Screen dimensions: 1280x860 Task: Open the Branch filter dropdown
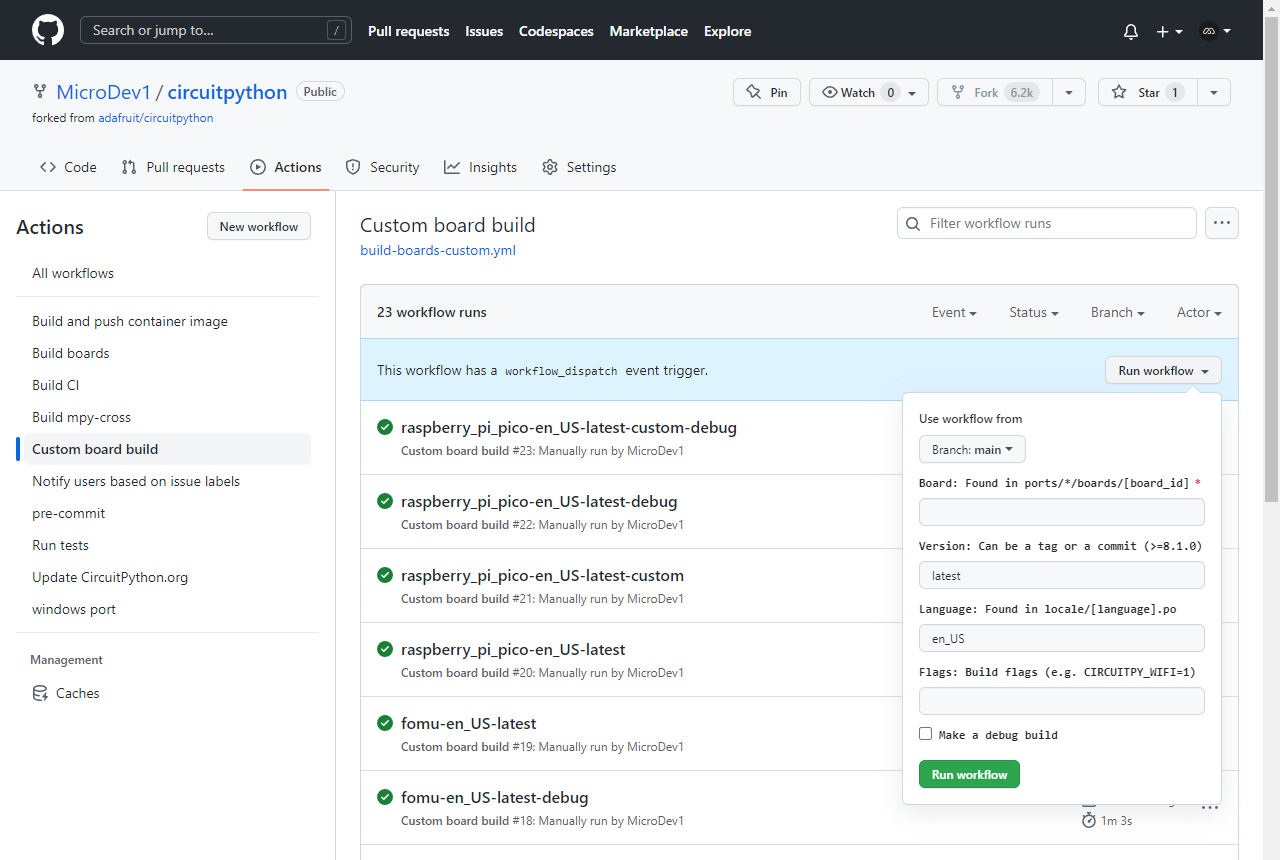[x=1118, y=312]
